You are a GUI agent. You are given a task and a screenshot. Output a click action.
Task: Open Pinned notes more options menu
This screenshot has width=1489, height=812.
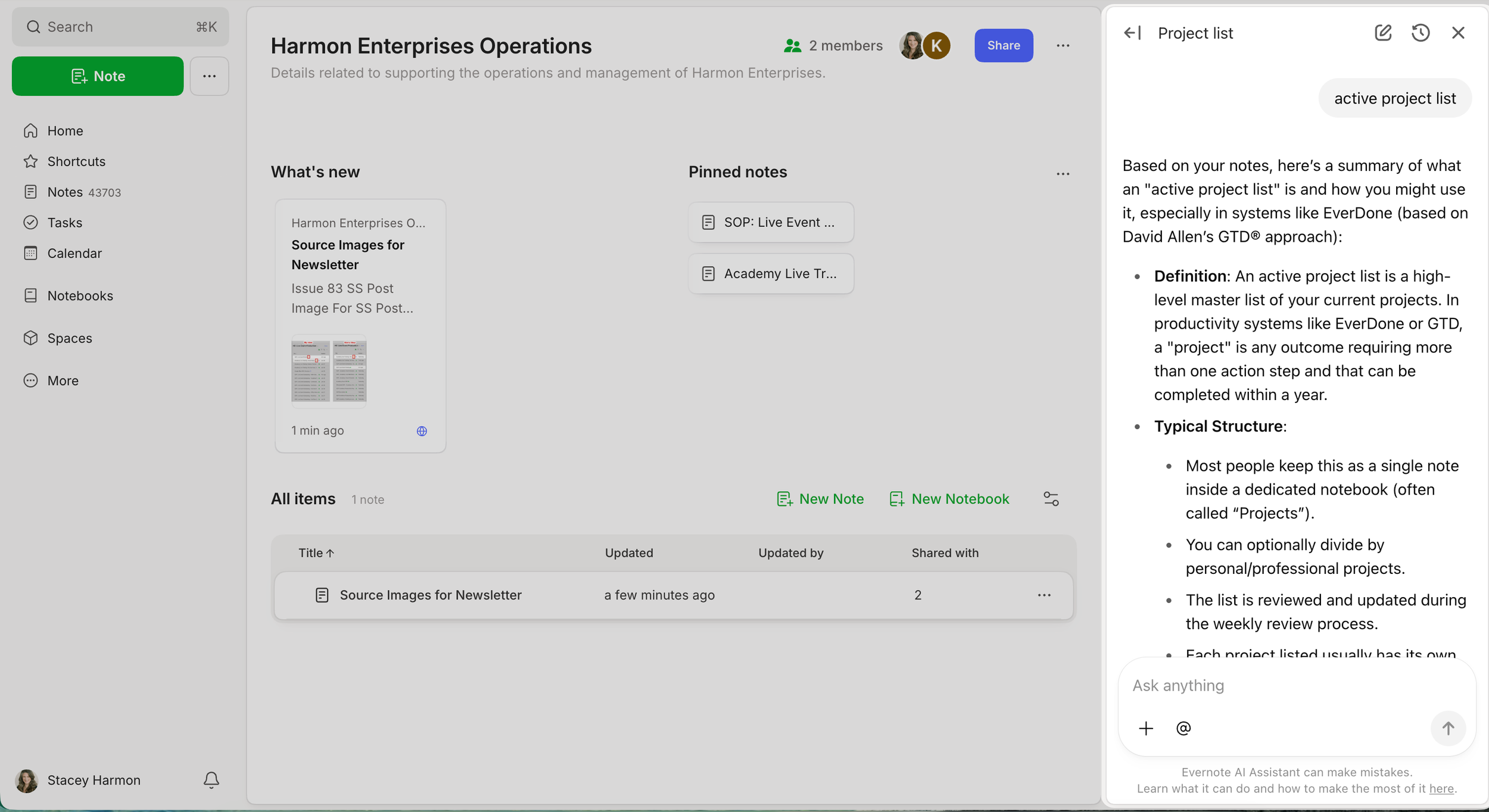click(1063, 174)
